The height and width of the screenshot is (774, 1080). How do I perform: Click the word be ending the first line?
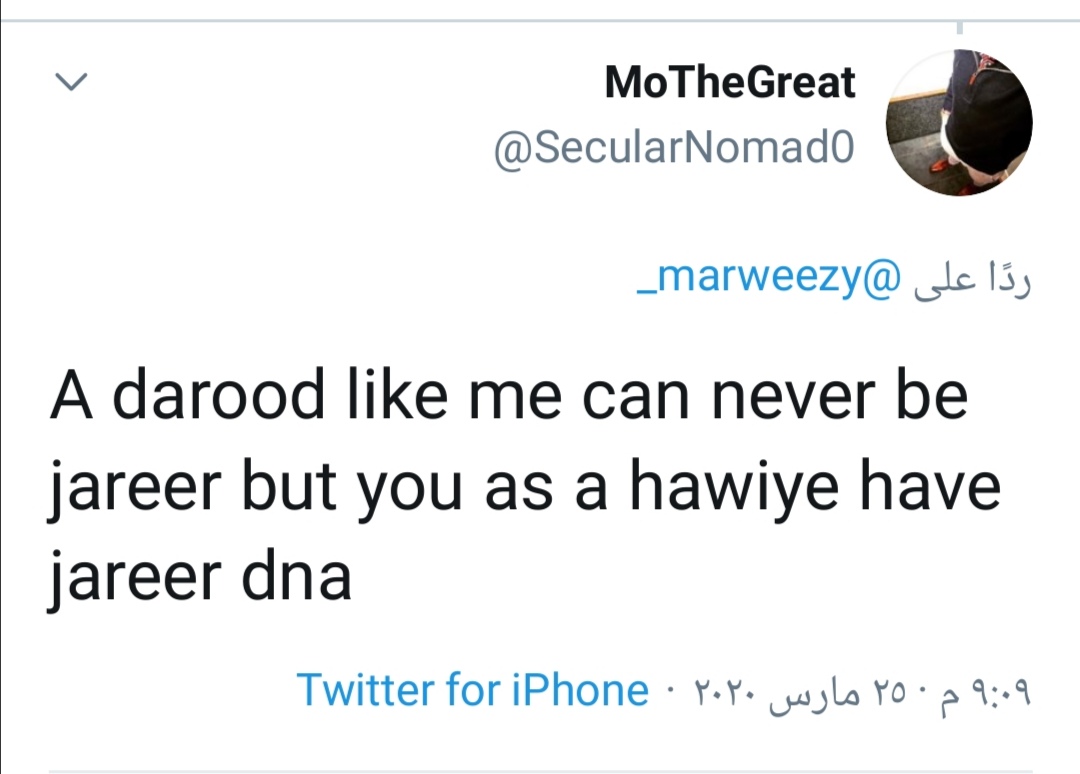point(937,395)
